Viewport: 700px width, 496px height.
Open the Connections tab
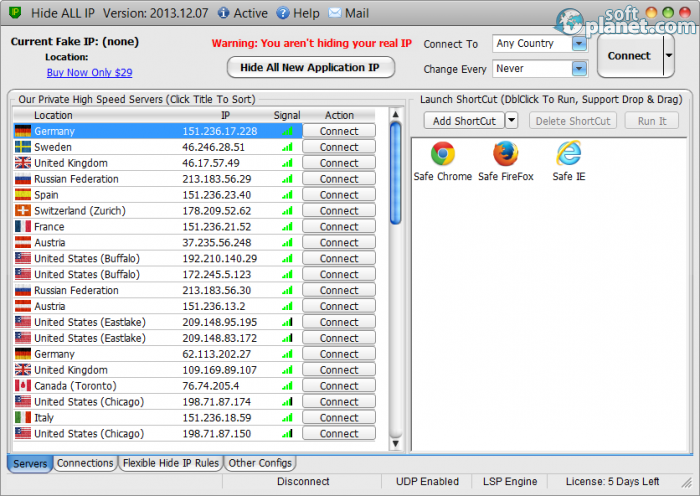point(85,463)
